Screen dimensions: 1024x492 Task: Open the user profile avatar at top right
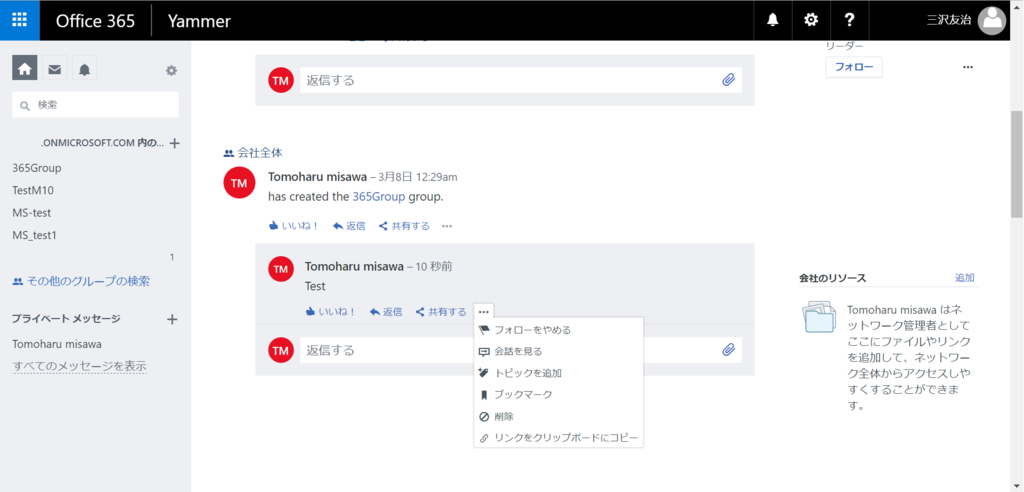click(x=992, y=20)
